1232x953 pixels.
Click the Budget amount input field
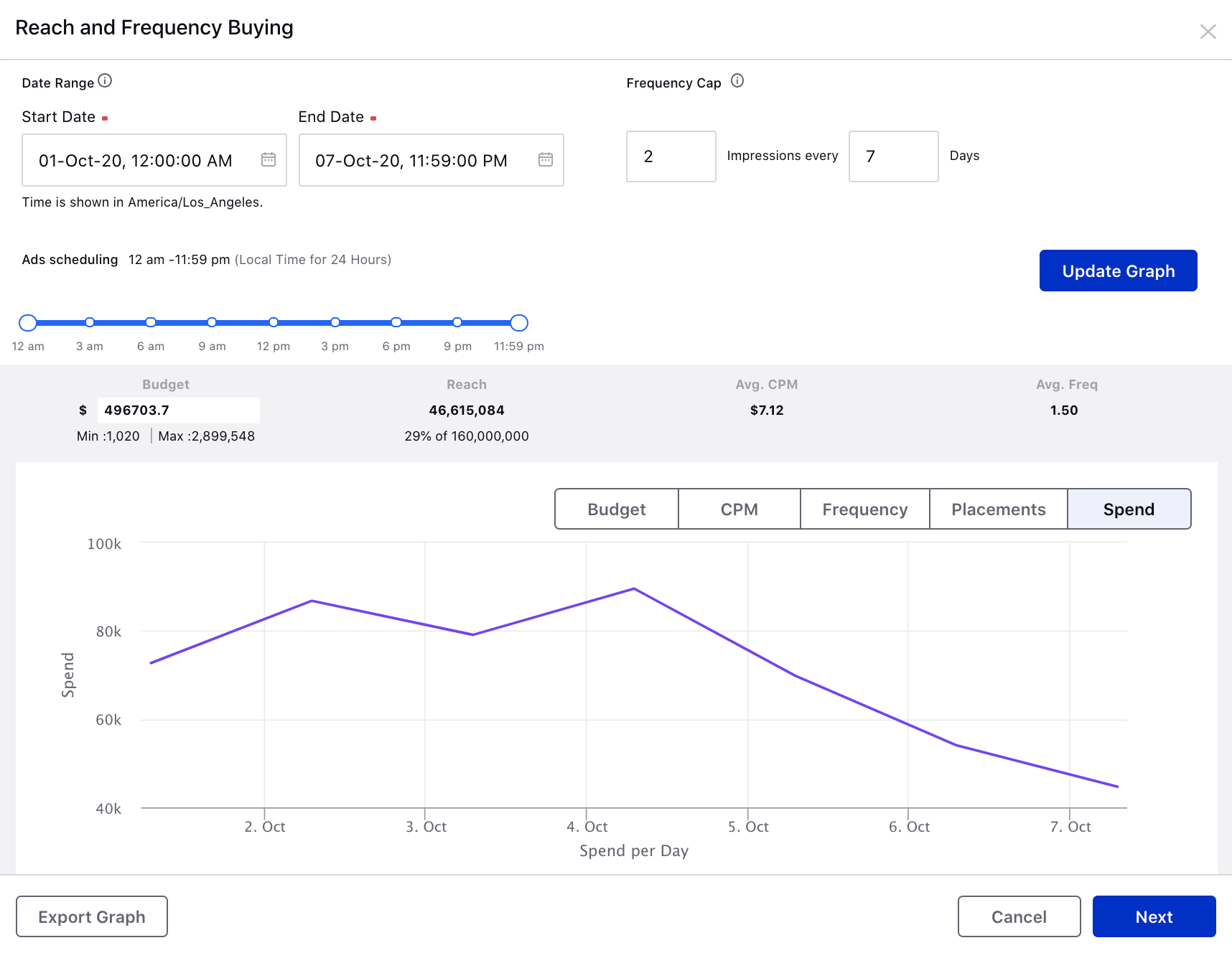pos(179,410)
